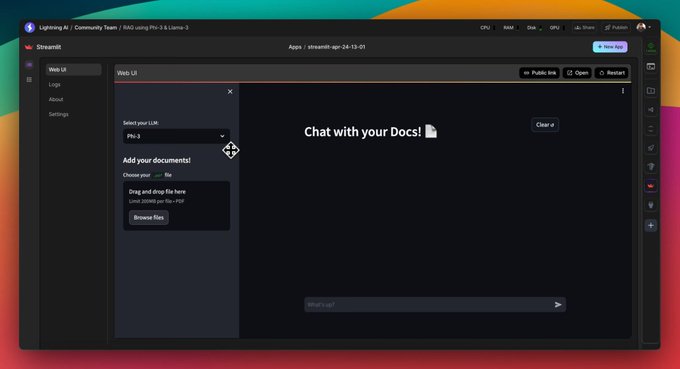Image resolution: width=680 pixels, height=369 pixels.
Task: Click the Open button to open the app
Action: click(x=577, y=73)
